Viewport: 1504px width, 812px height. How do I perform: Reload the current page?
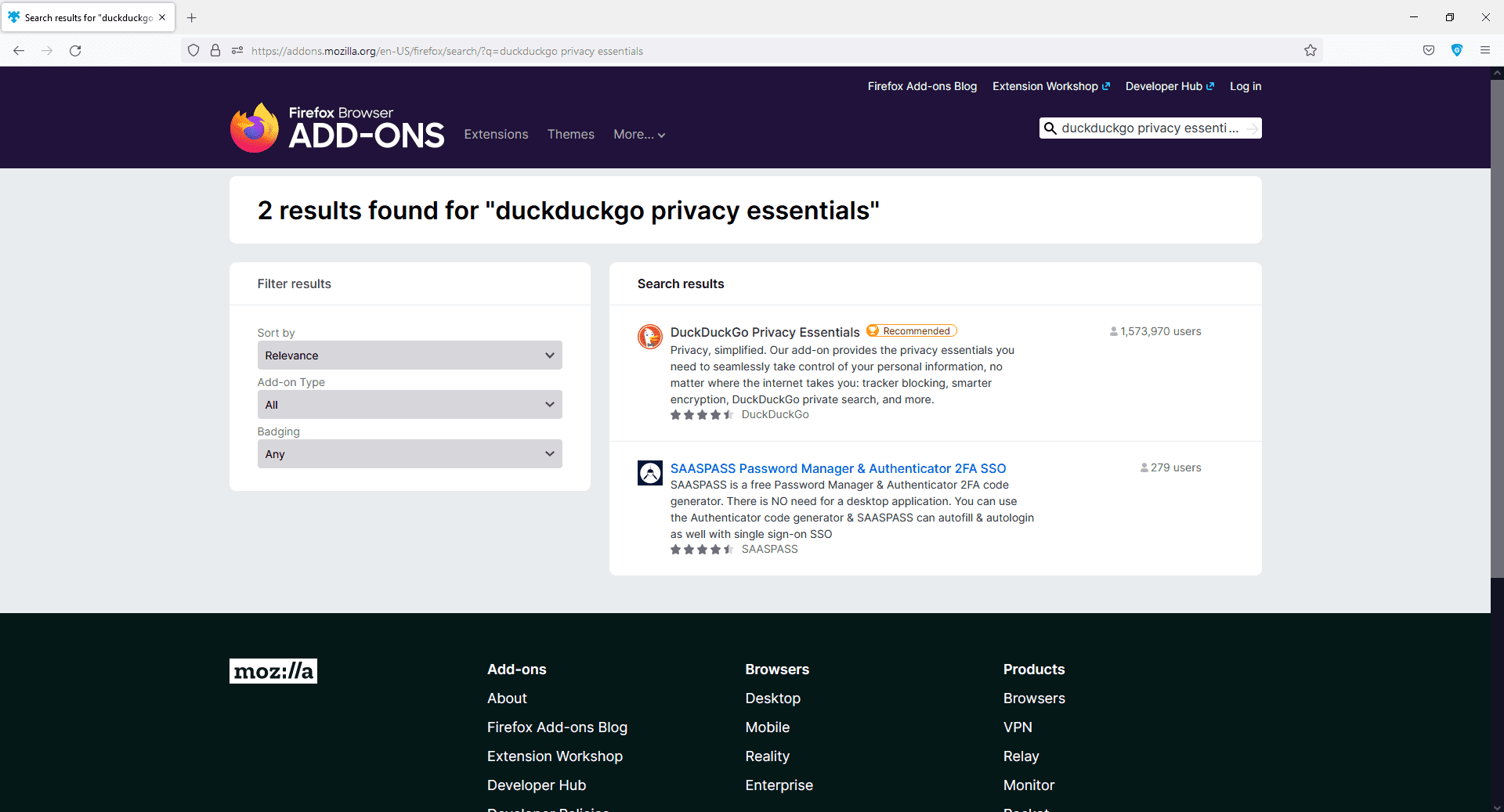(x=75, y=51)
